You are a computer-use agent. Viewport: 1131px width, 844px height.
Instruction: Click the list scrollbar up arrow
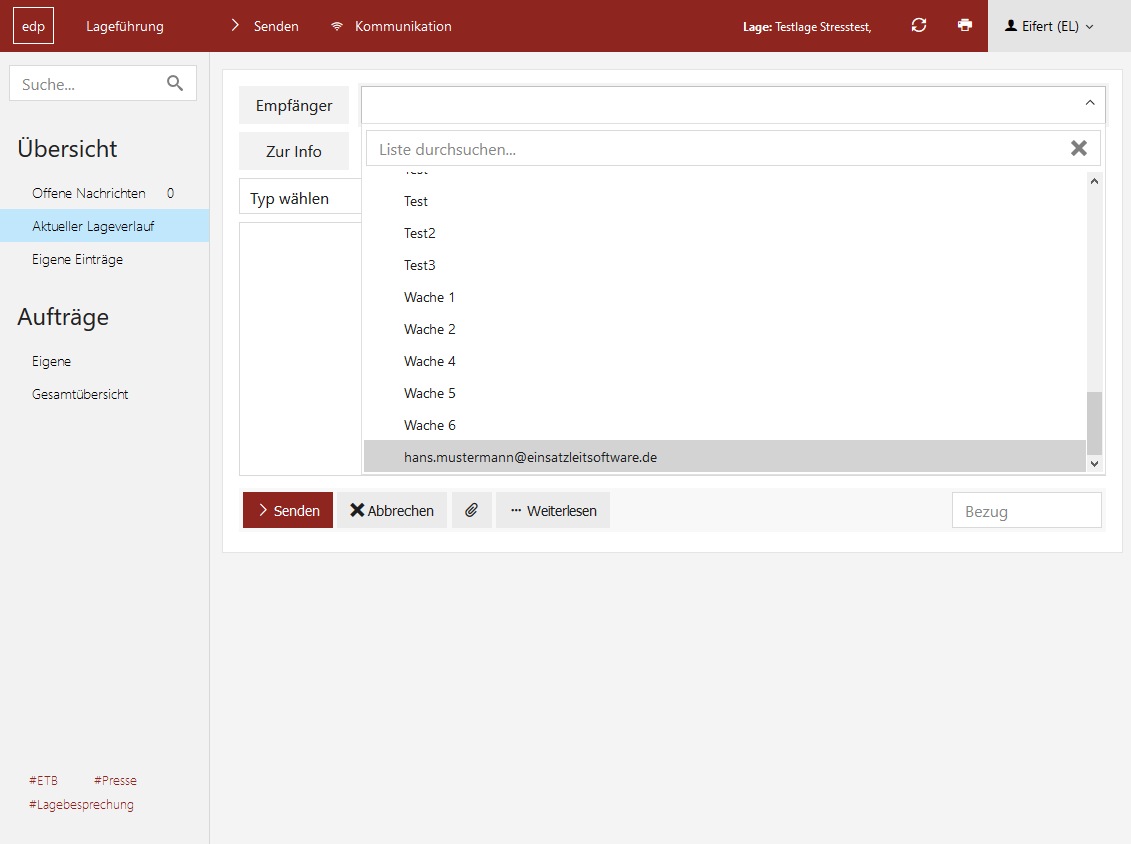pyautogui.click(x=1094, y=181)
